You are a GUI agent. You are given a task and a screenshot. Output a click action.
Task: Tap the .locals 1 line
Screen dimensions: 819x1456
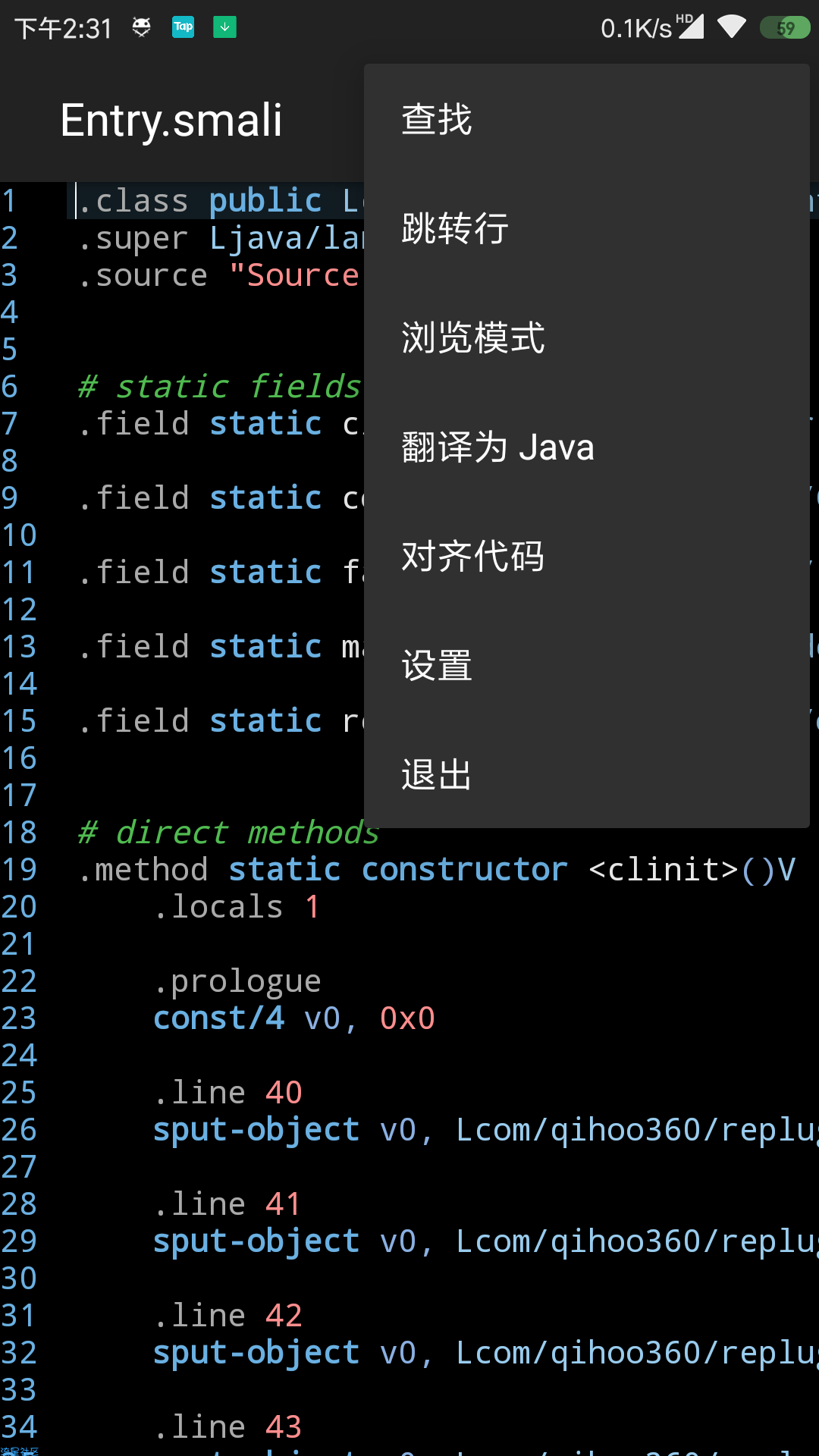237,906
